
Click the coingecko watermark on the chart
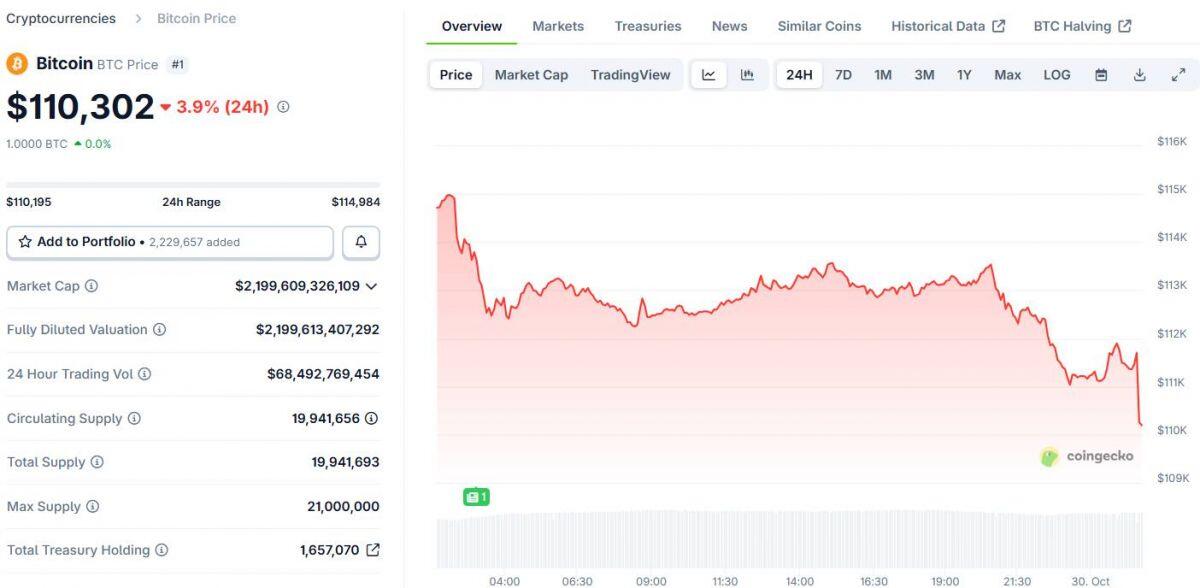tap(1089, 457)
